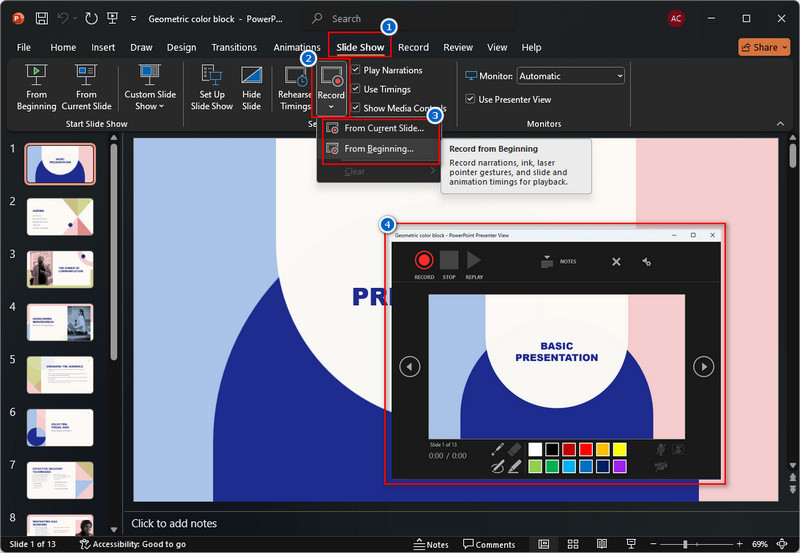
Task: Start slideshow from quick access toolbar icon
Action: pos(112,18)
